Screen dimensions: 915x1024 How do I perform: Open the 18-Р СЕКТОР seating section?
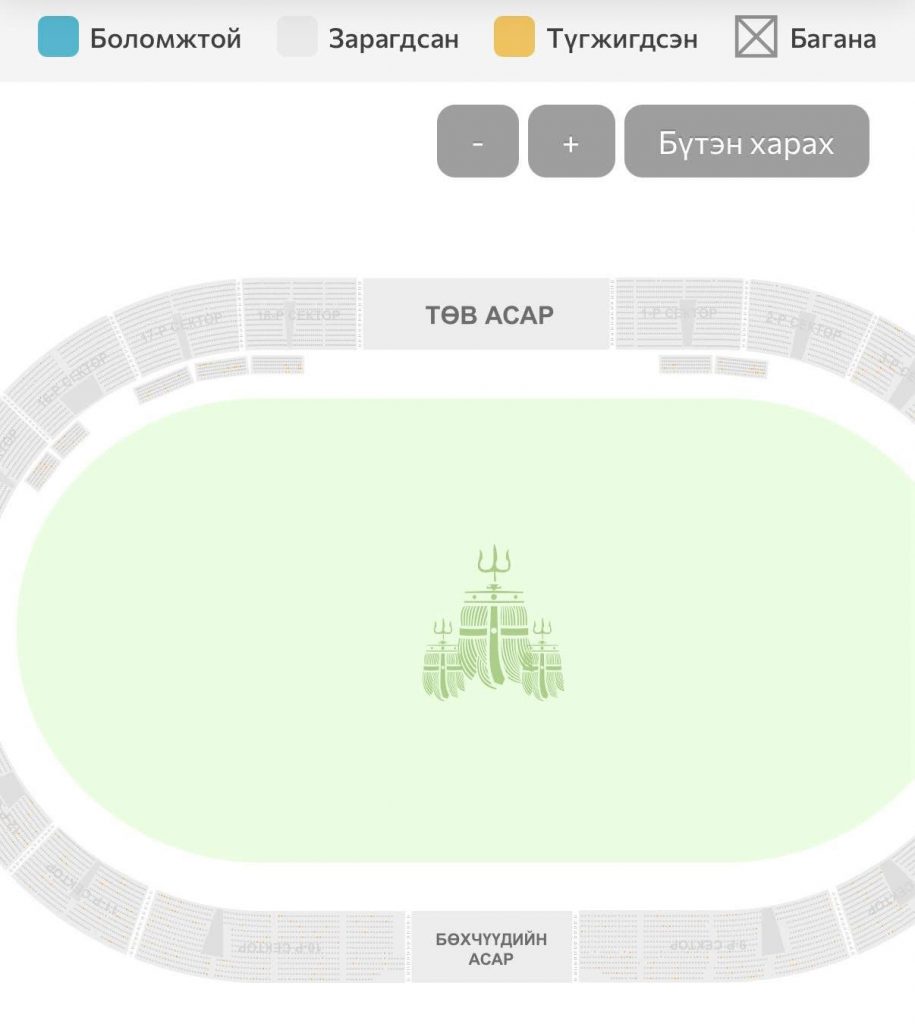tap(299, 315)
